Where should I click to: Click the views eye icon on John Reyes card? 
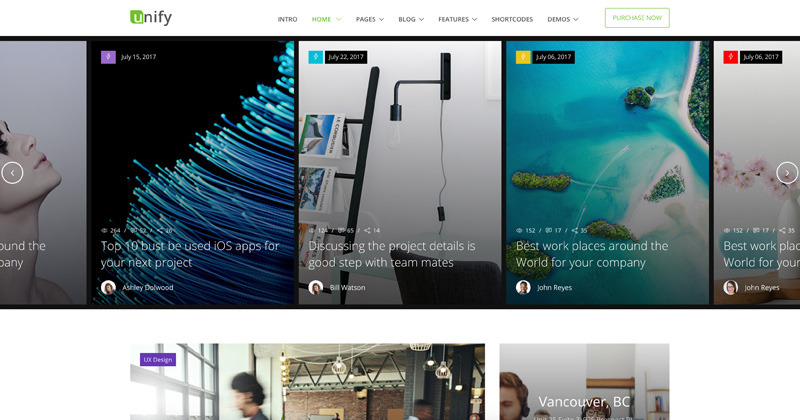pos(520,230)
